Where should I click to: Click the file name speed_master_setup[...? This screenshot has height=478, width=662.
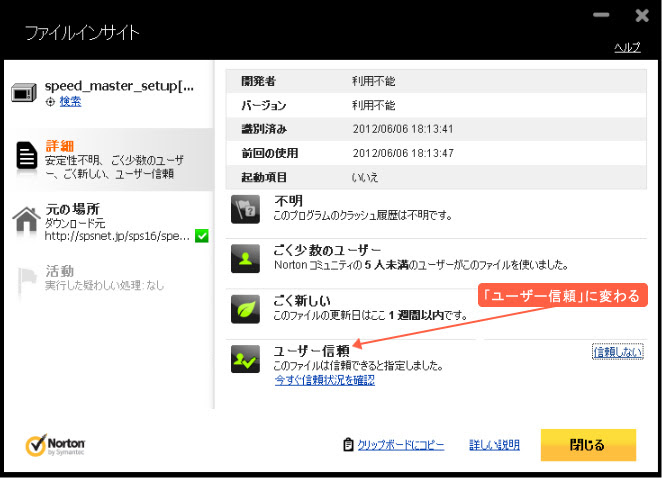point(119,86)
